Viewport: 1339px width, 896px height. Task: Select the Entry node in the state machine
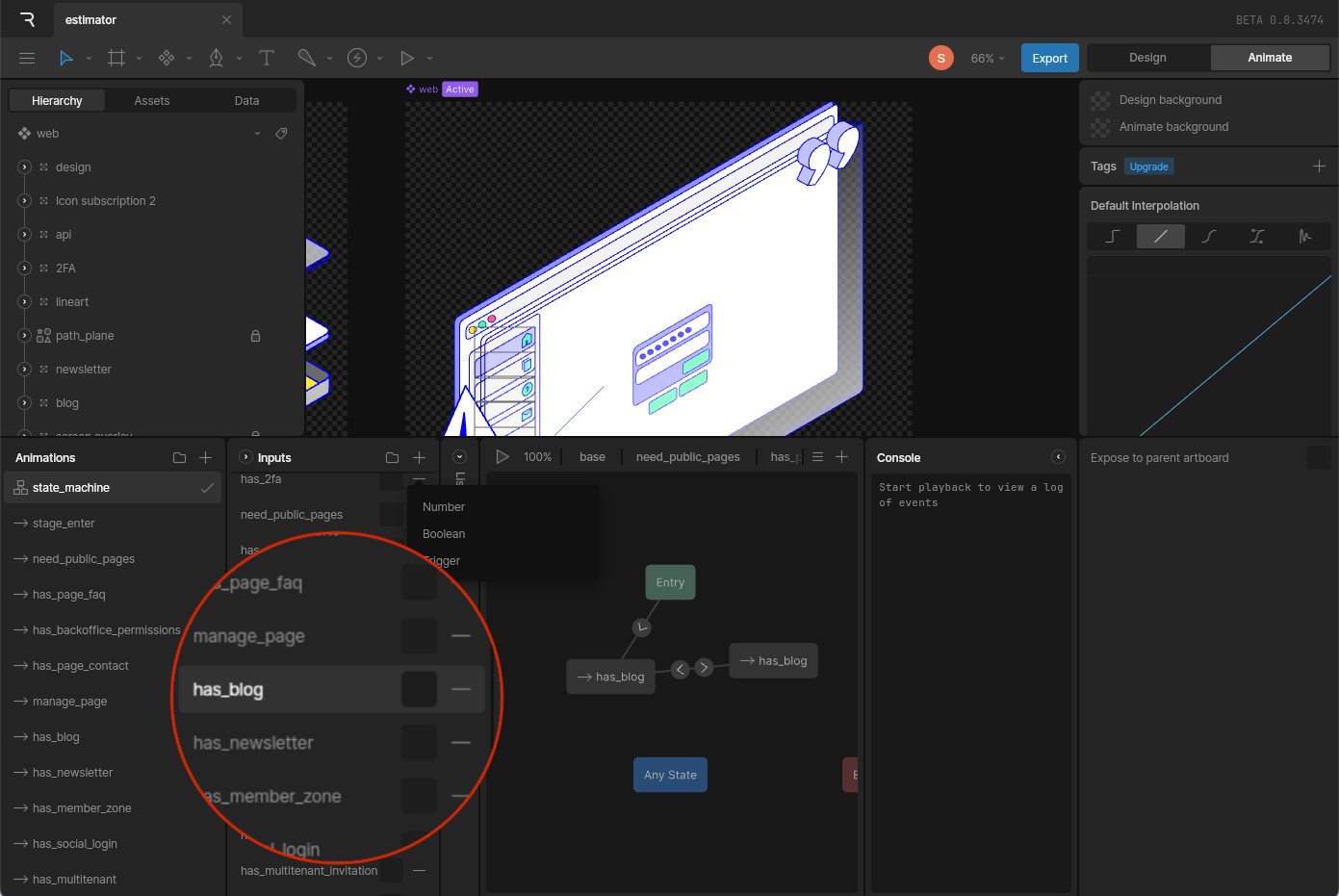(670, 582)
